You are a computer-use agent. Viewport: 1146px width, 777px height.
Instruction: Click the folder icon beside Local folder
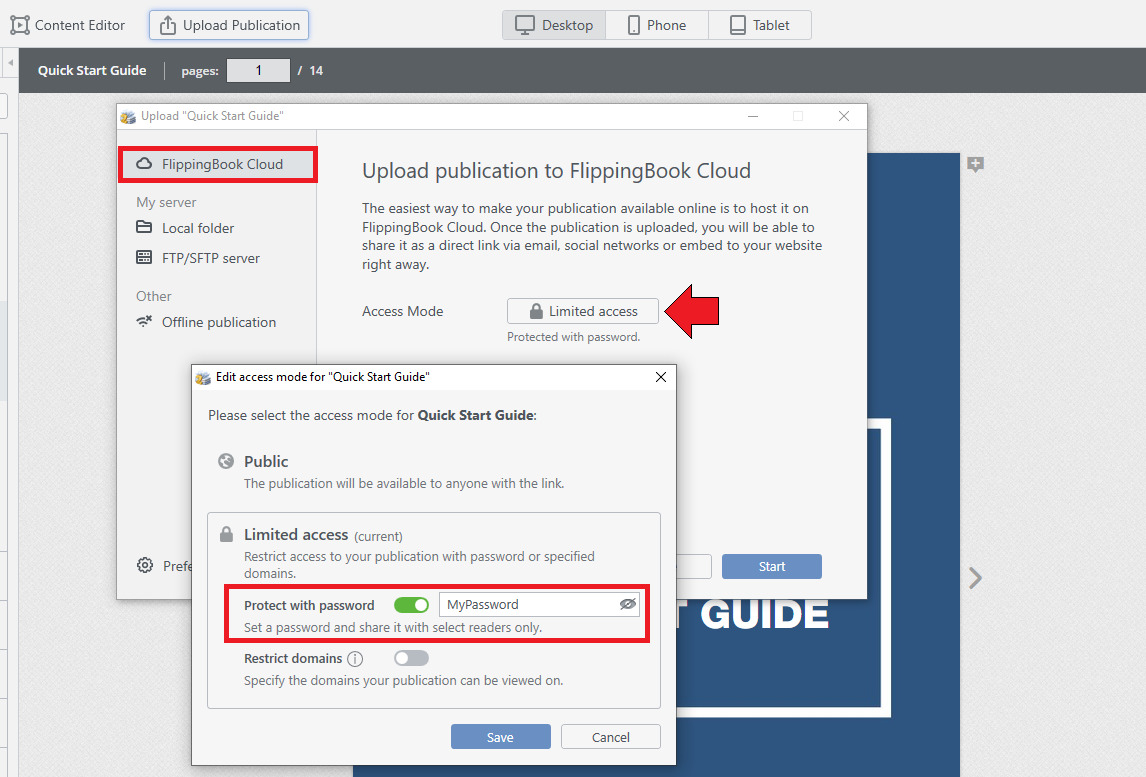[x=144, y=227]
